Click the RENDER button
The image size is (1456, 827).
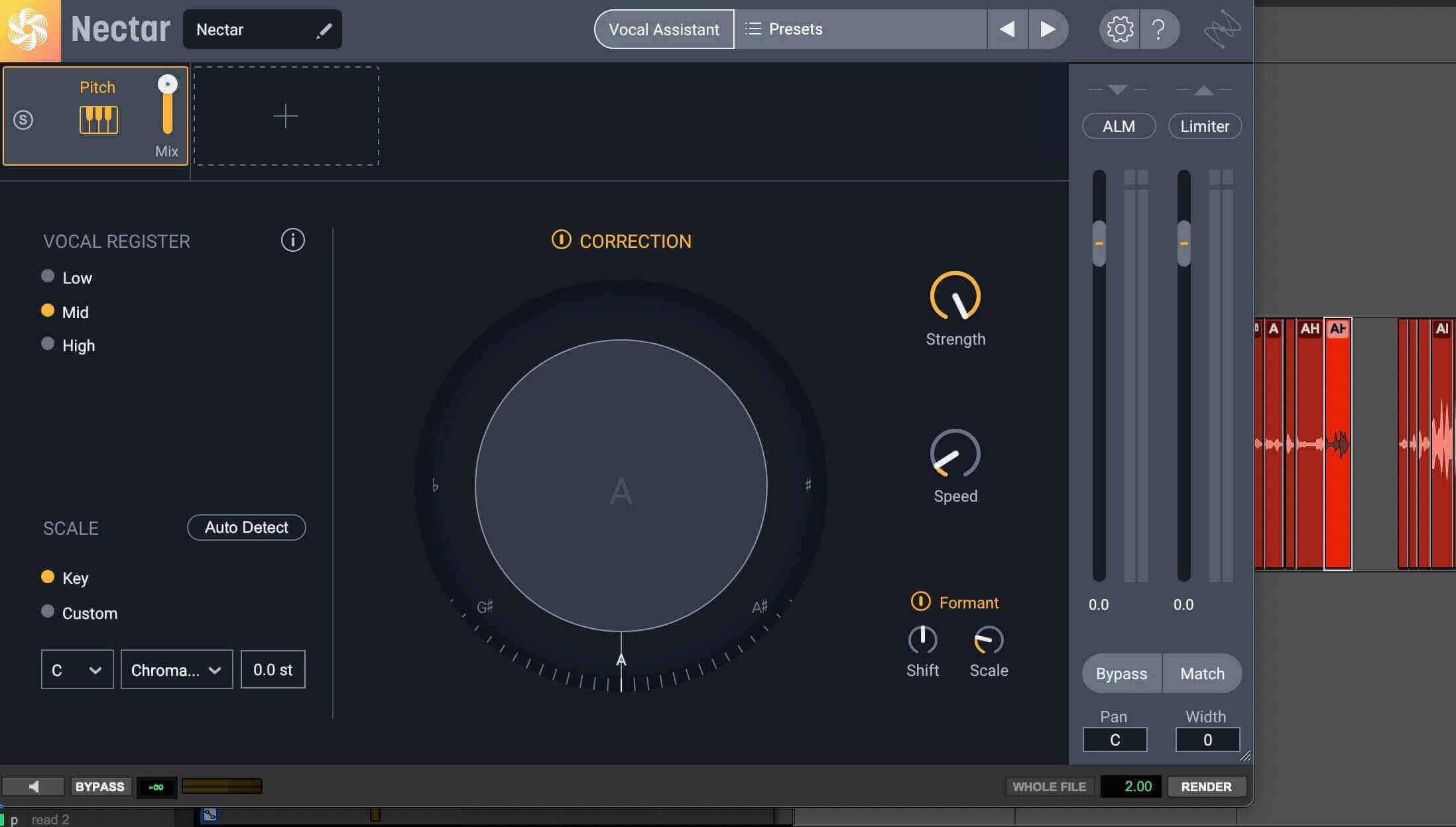[1206, 787]
